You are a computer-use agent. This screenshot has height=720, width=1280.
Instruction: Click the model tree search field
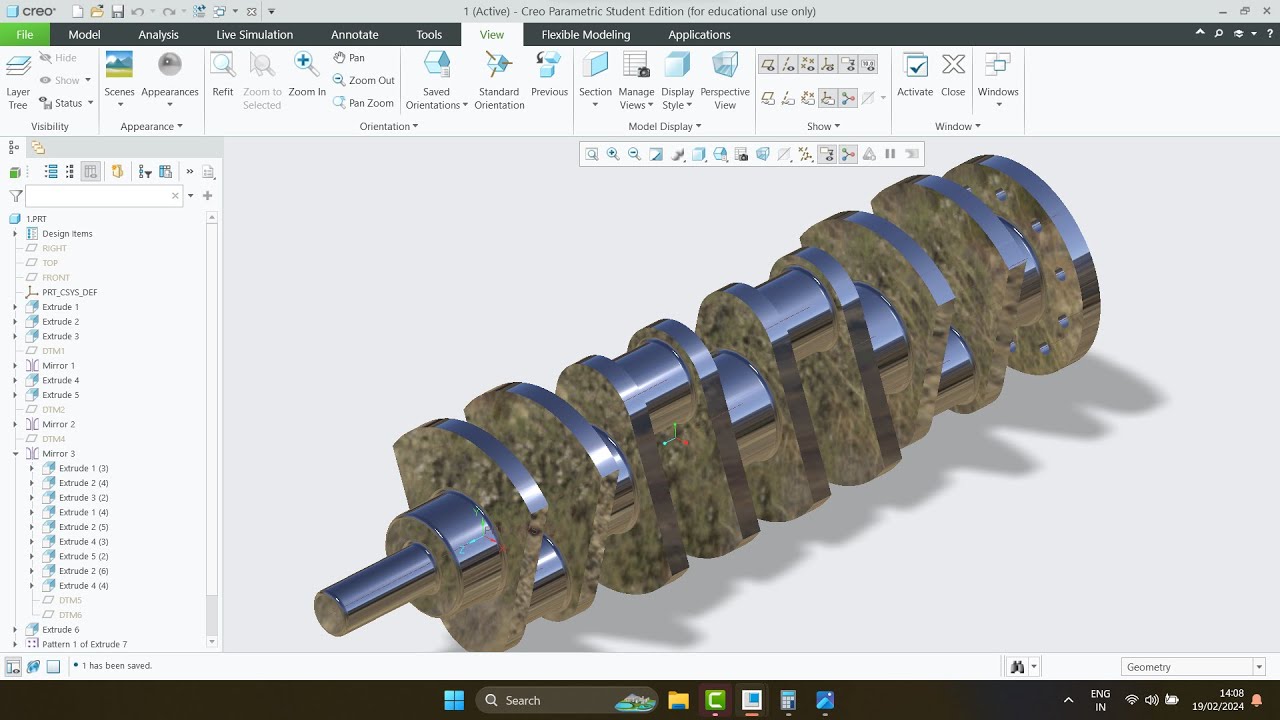(x=104, y=196)
